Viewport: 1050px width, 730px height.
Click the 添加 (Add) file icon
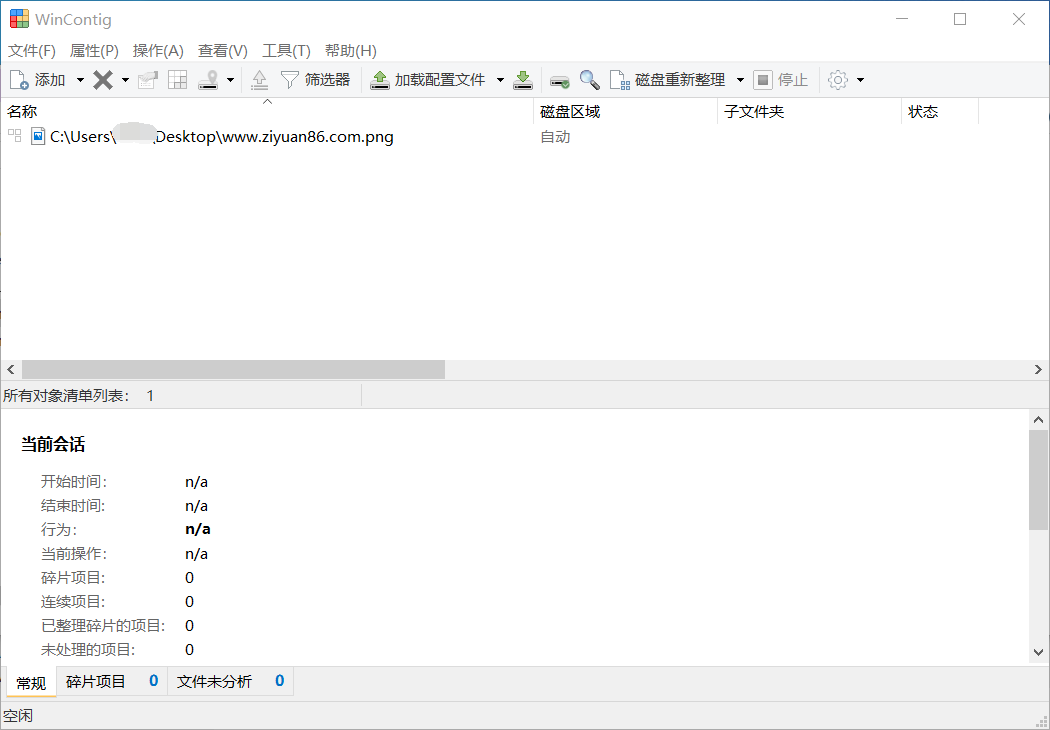20,80
